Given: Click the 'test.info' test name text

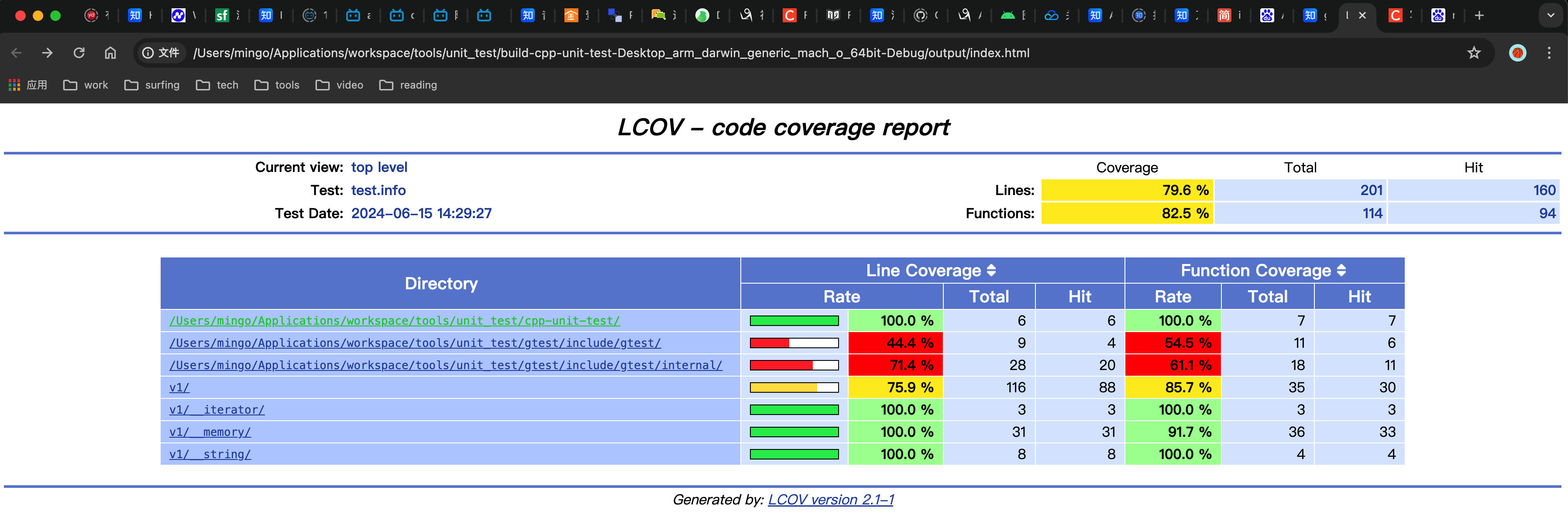Looking at the screenshot, I should pyautogui.click(x=378, y=190).
